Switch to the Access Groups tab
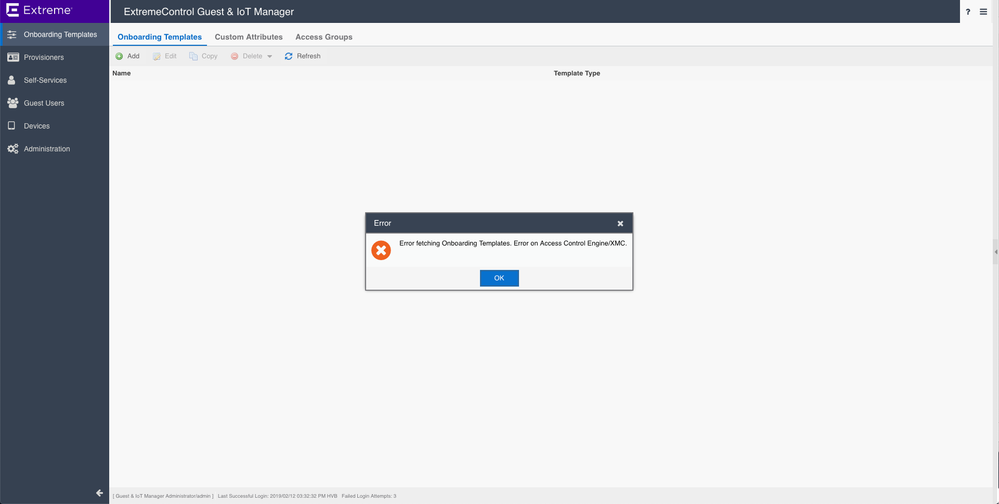This screenshot has width=999, height=504. [323, 37]
